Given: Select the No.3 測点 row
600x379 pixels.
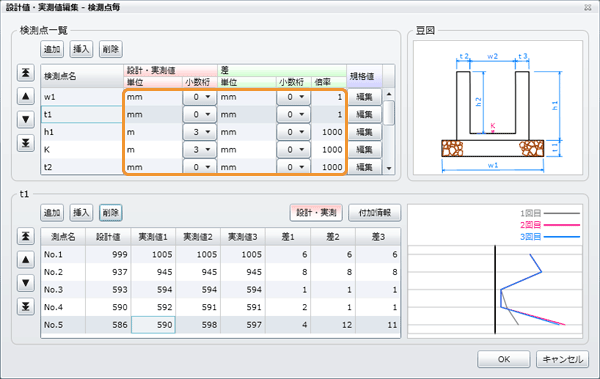Looking at the screenshot, I should click(220, 290).
